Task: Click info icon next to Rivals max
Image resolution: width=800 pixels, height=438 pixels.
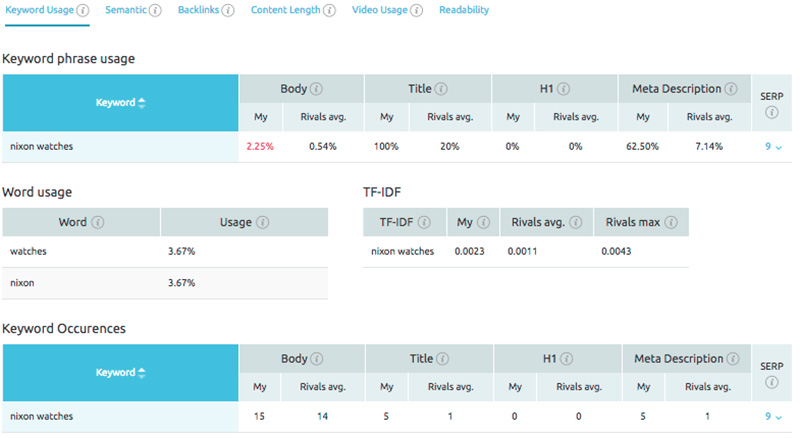Action: (671, 222)
